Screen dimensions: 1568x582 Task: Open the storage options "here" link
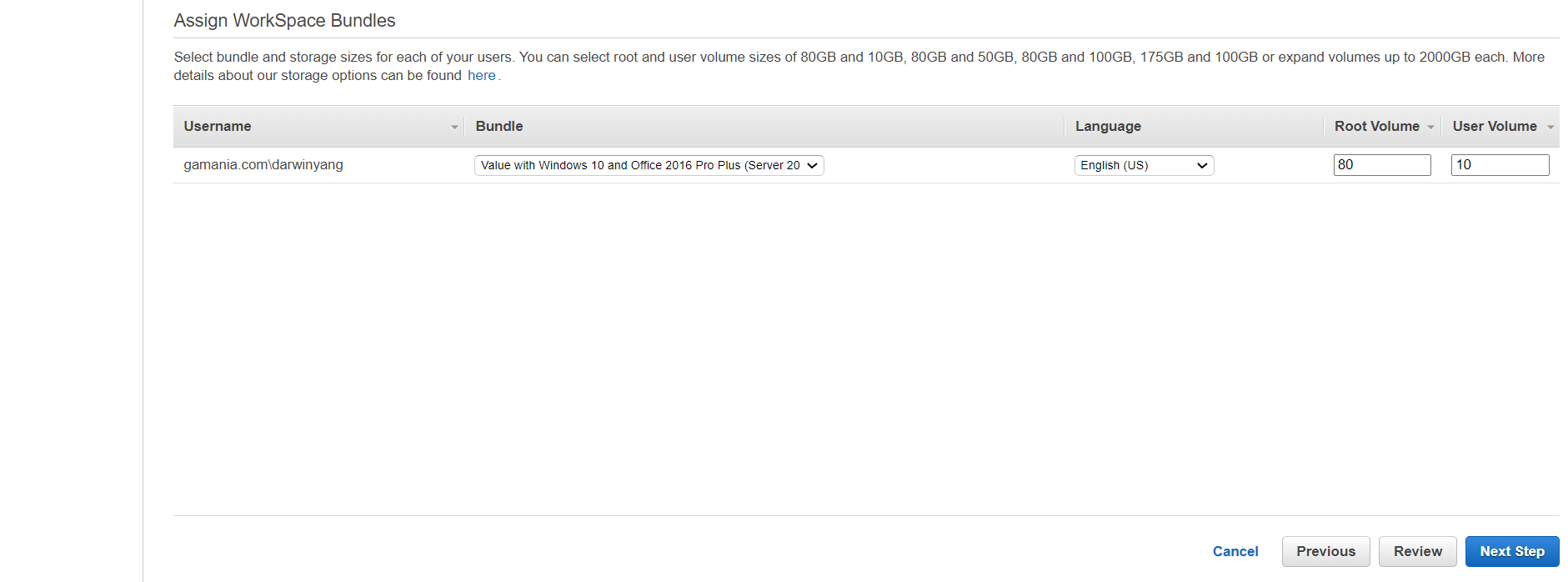[x=481, y=76]
